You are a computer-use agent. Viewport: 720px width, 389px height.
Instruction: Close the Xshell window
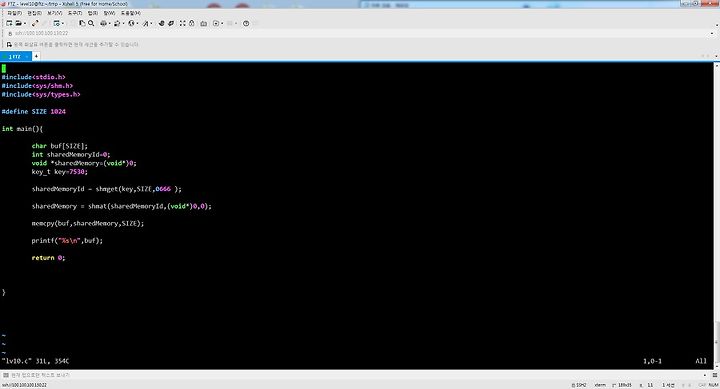pyautogui.click(x=710, y=3)
